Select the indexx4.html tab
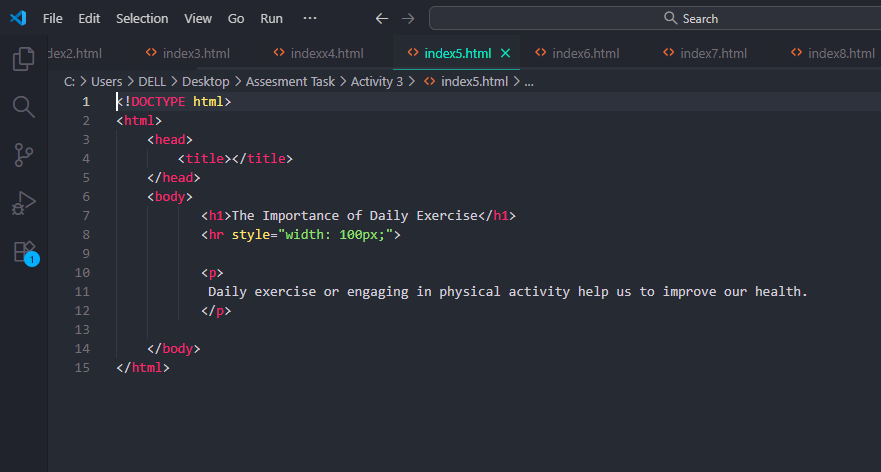 click(326, 53)
